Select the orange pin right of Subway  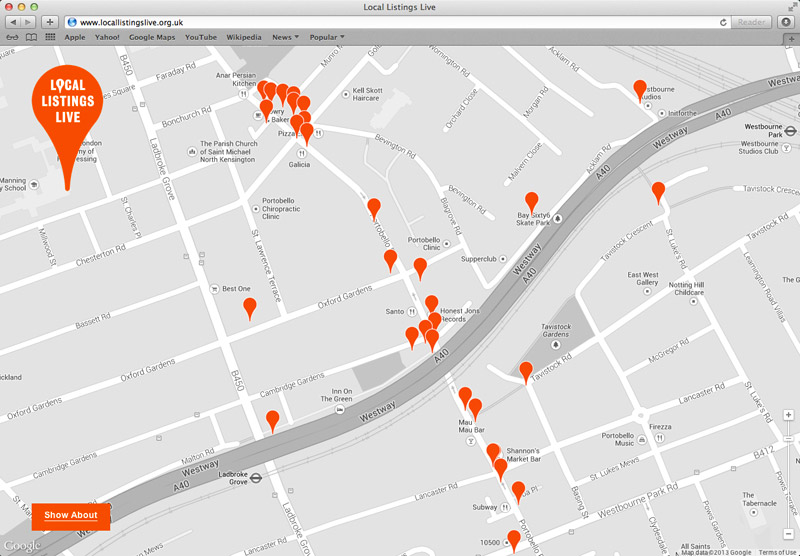coord(518,492)
